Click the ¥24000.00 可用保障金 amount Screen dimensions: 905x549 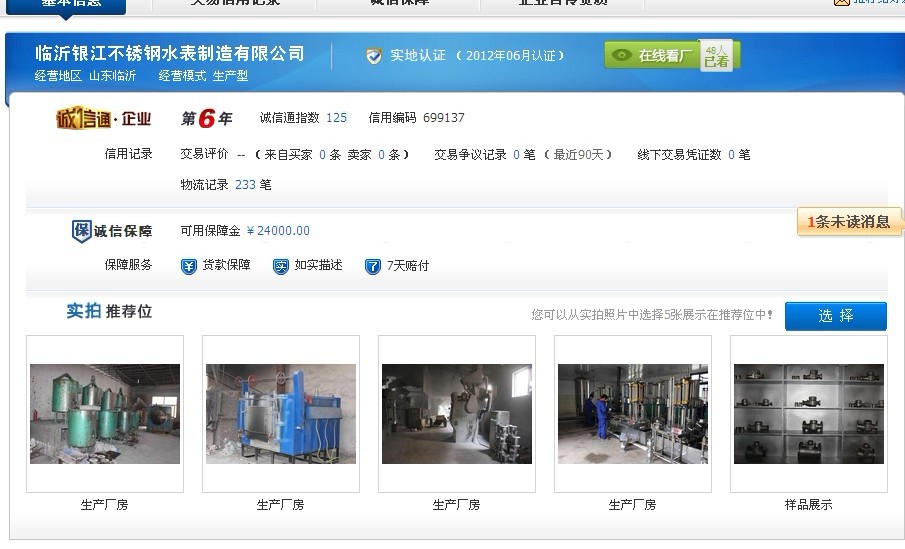pos(278,231)
